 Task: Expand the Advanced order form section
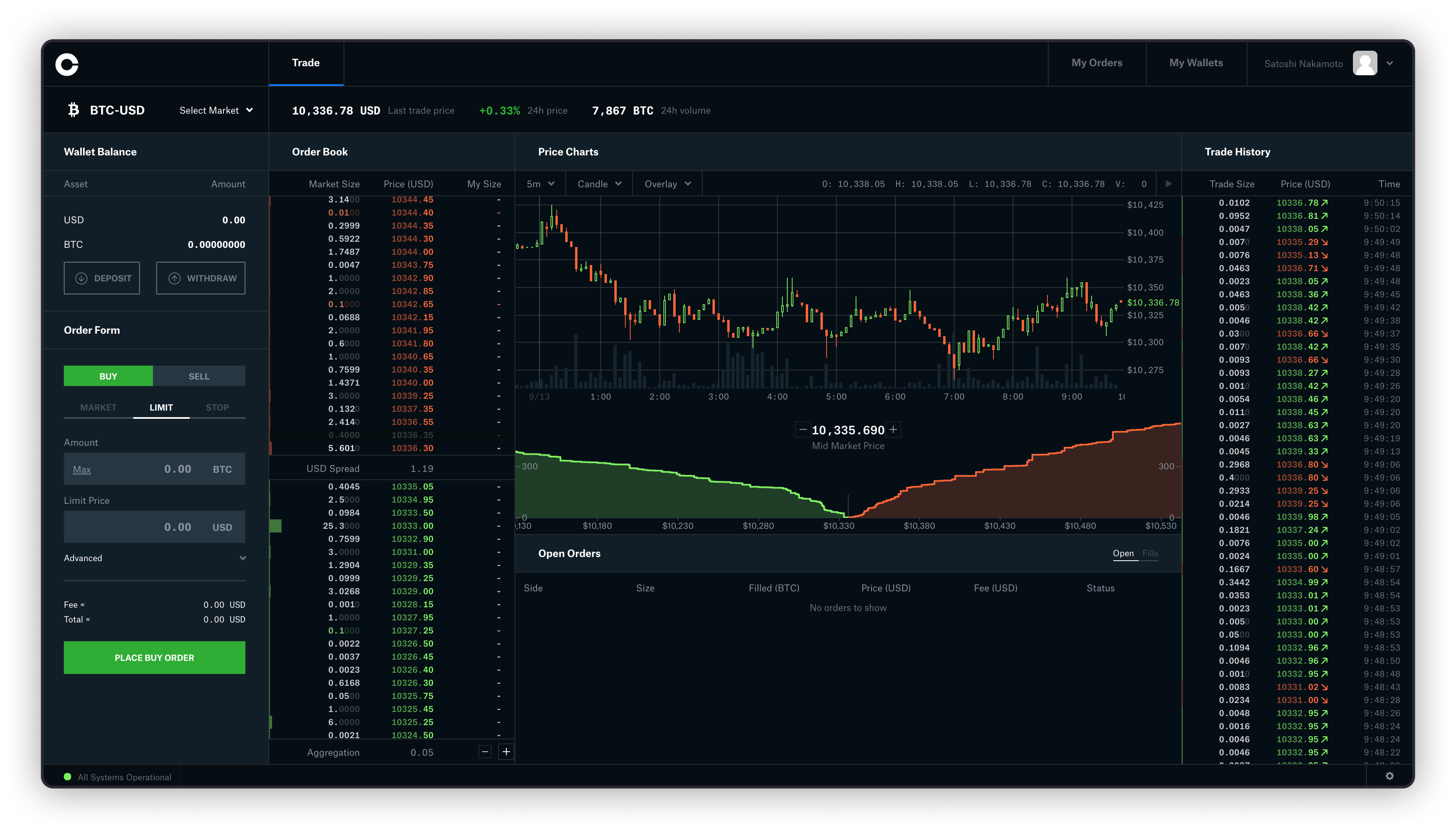click(154, 558)
